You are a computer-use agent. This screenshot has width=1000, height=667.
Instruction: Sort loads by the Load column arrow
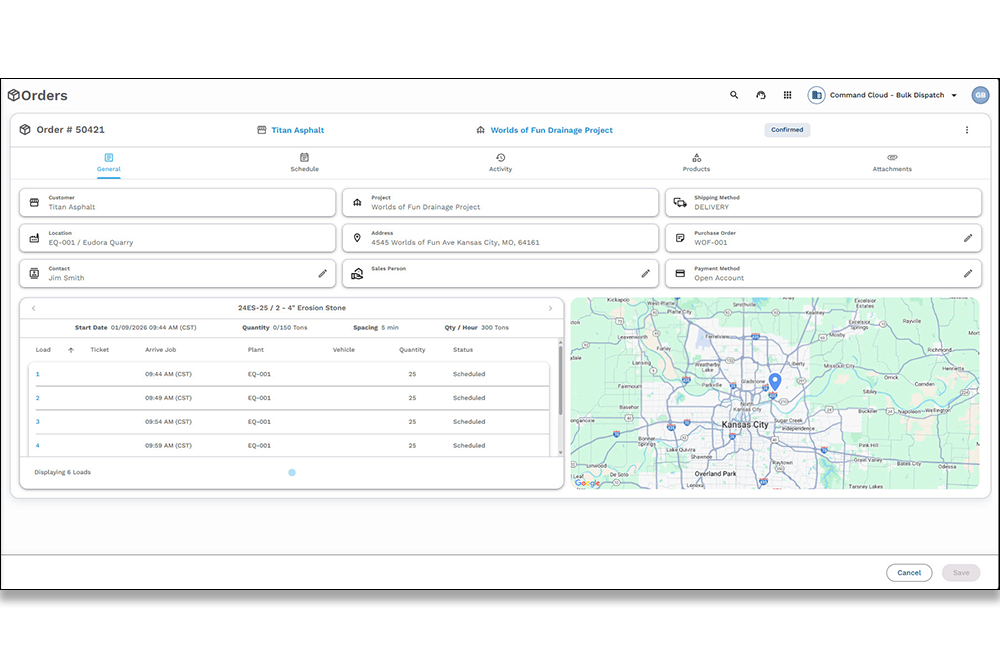point(71,350)
